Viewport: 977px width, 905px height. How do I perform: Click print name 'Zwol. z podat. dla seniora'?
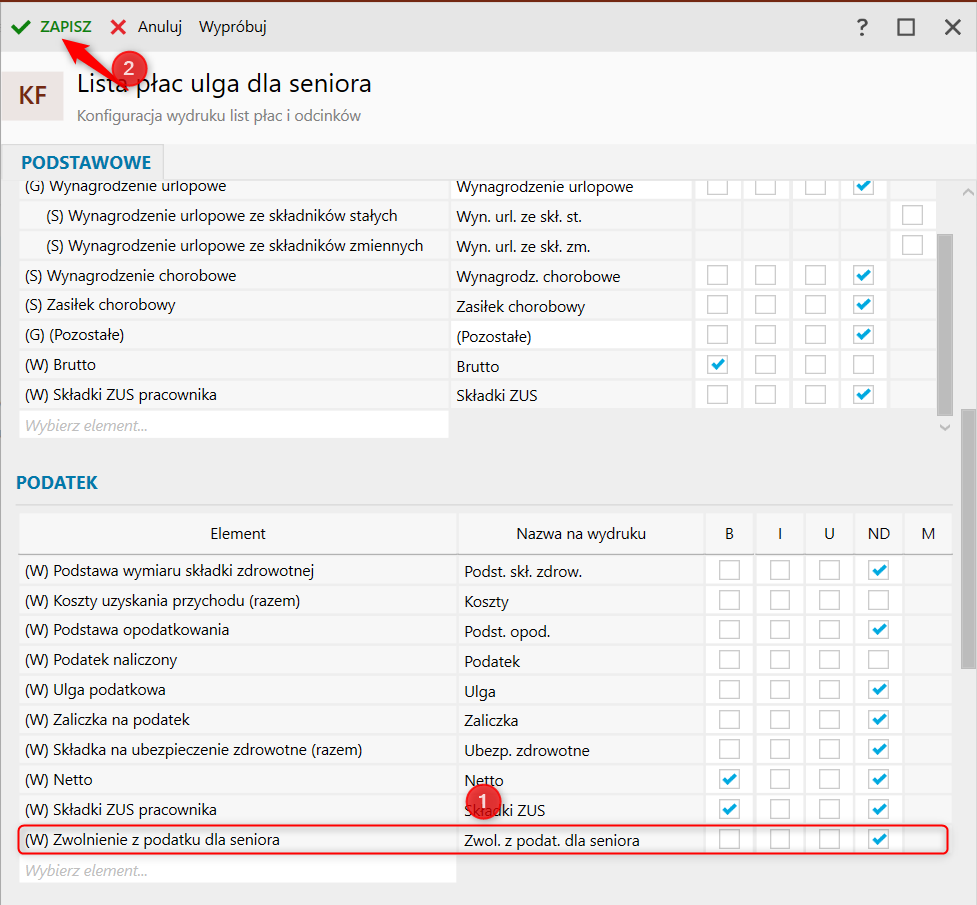click(x=551, y=841)
